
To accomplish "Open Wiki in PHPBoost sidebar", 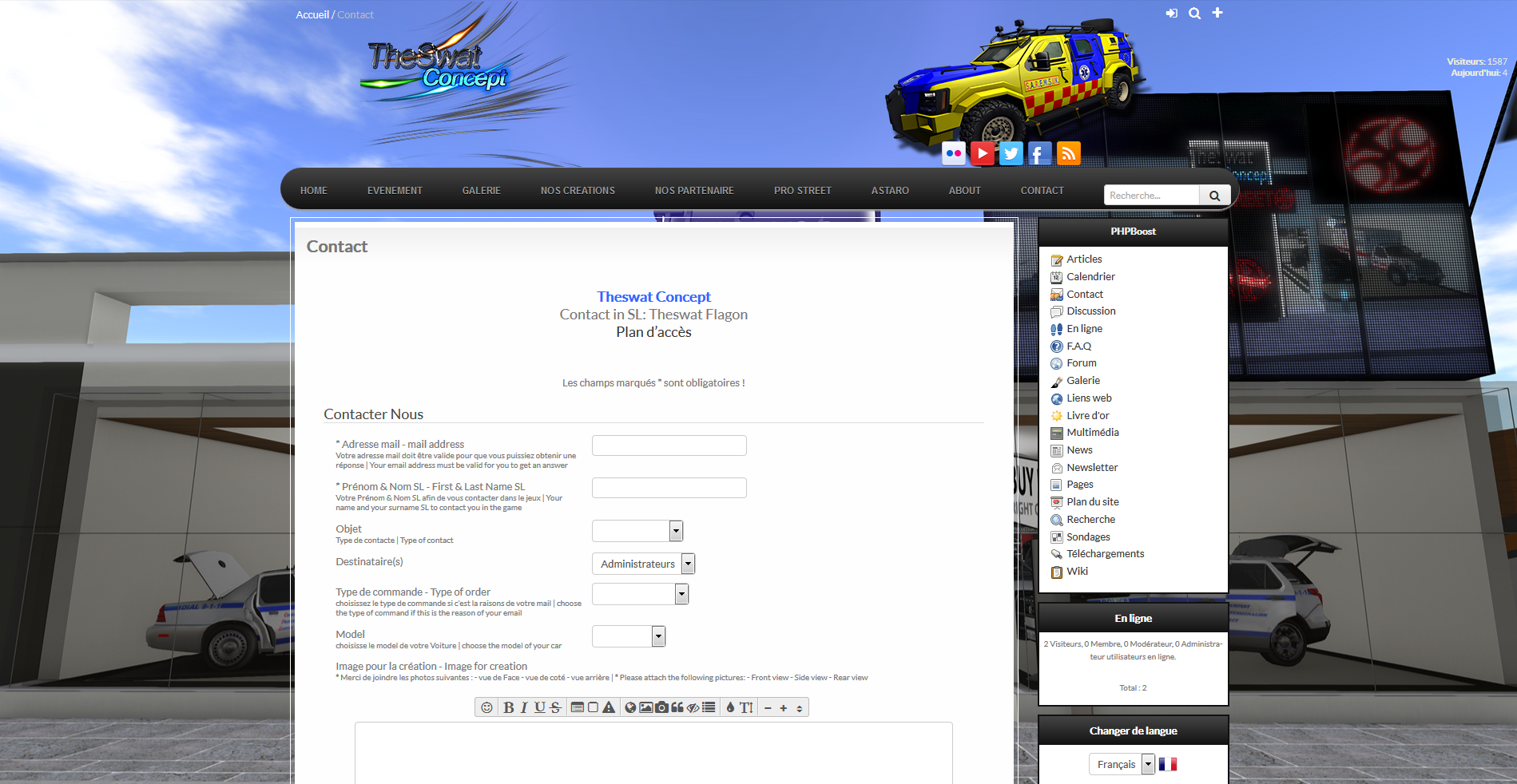I will pyautogui.click(x=1077, y=572).
